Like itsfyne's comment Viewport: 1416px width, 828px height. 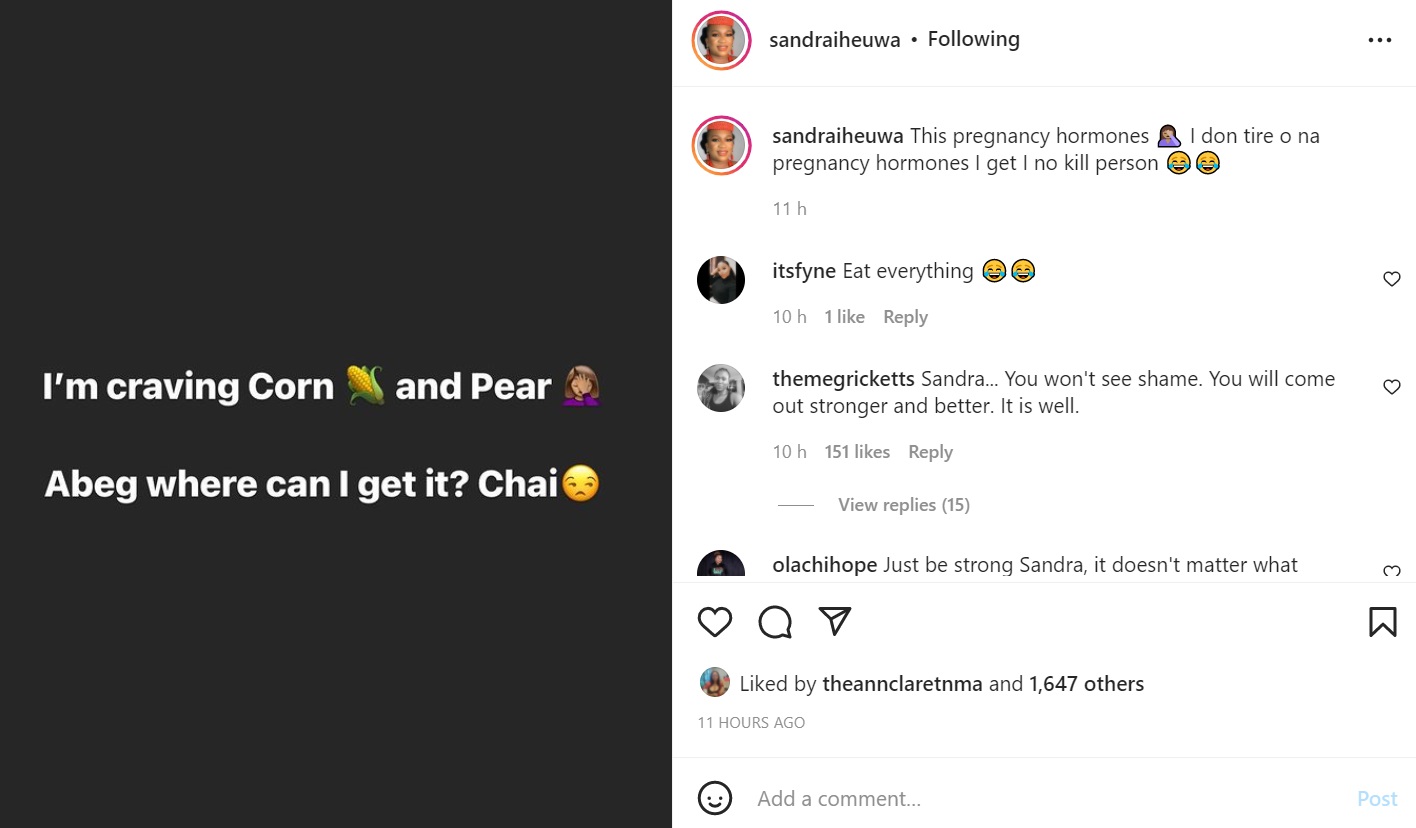coord(1391,279)
